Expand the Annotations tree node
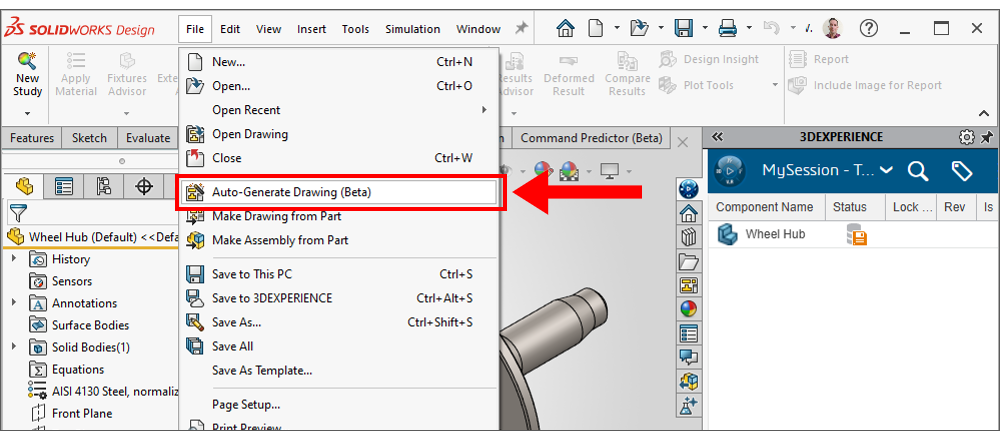Screen dimensions: 1000x440 (14, 303)
